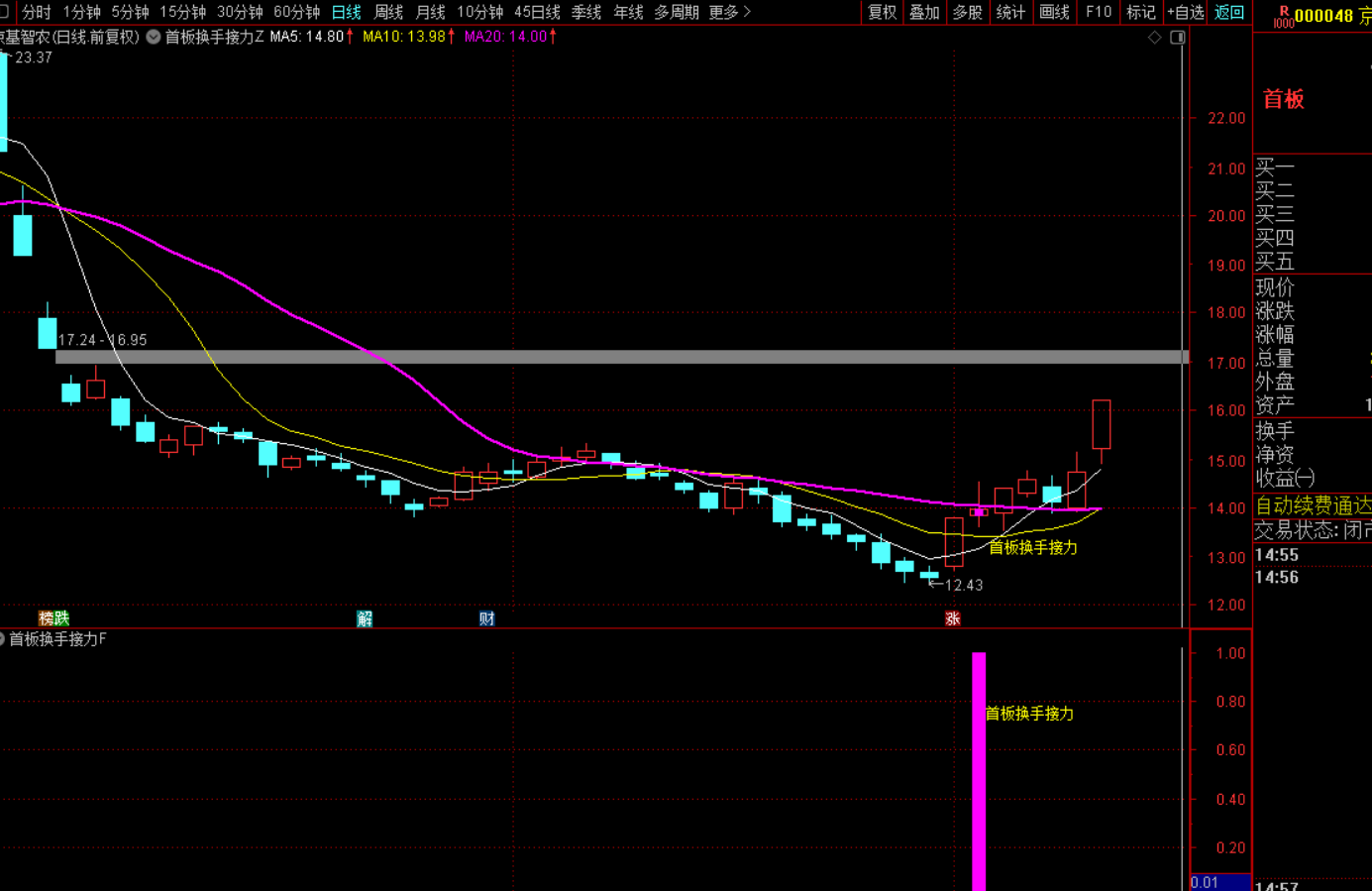Switch to 分时 intraday view

click(37, 12)
